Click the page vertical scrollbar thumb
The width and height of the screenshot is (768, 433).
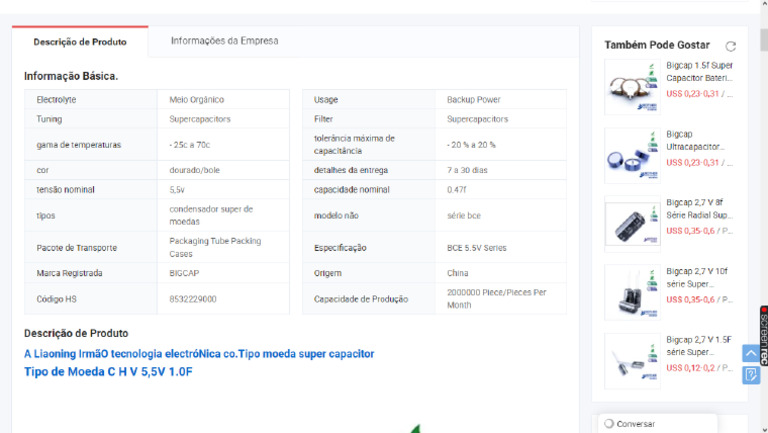pos(764,39)
